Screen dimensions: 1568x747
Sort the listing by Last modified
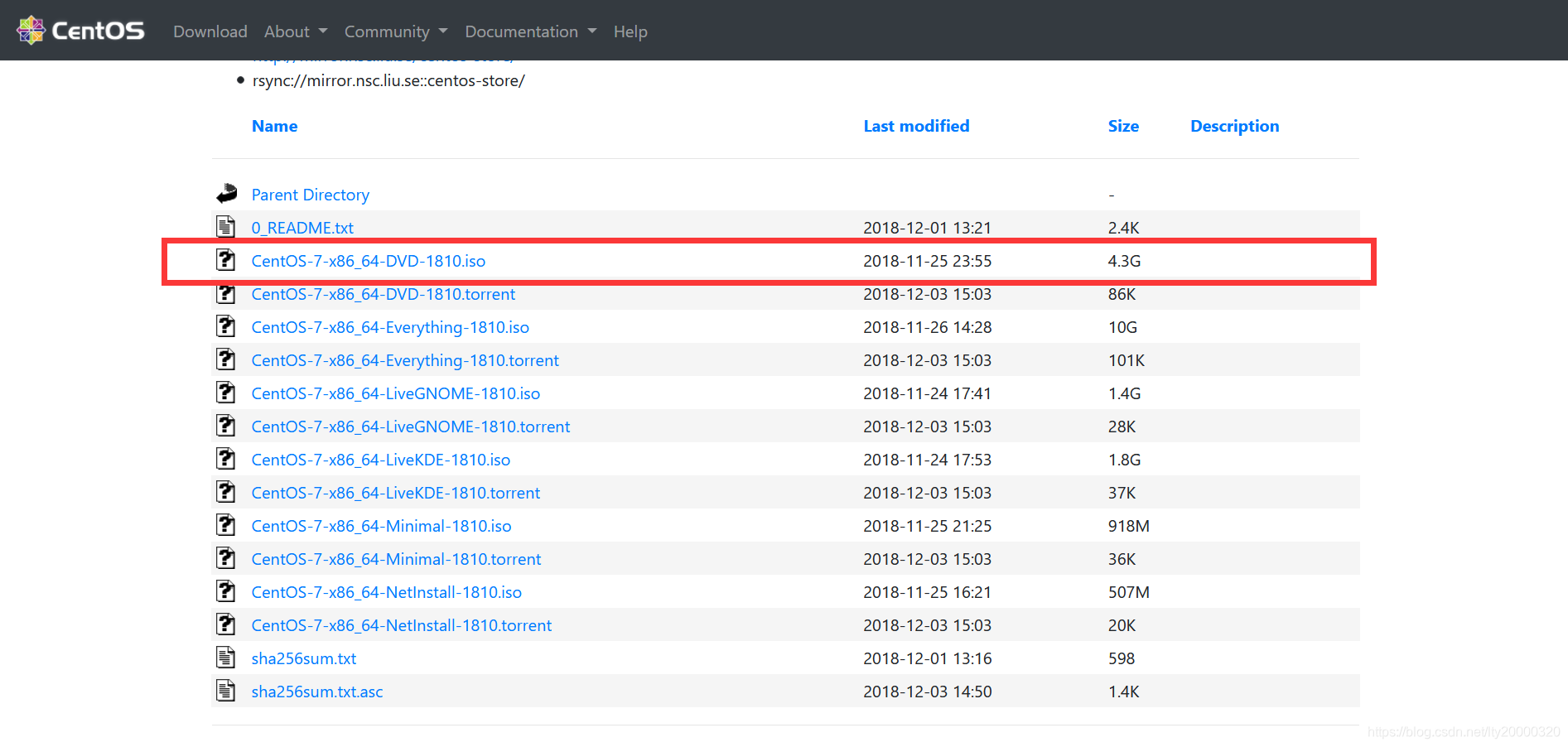[x=916, y=126]
